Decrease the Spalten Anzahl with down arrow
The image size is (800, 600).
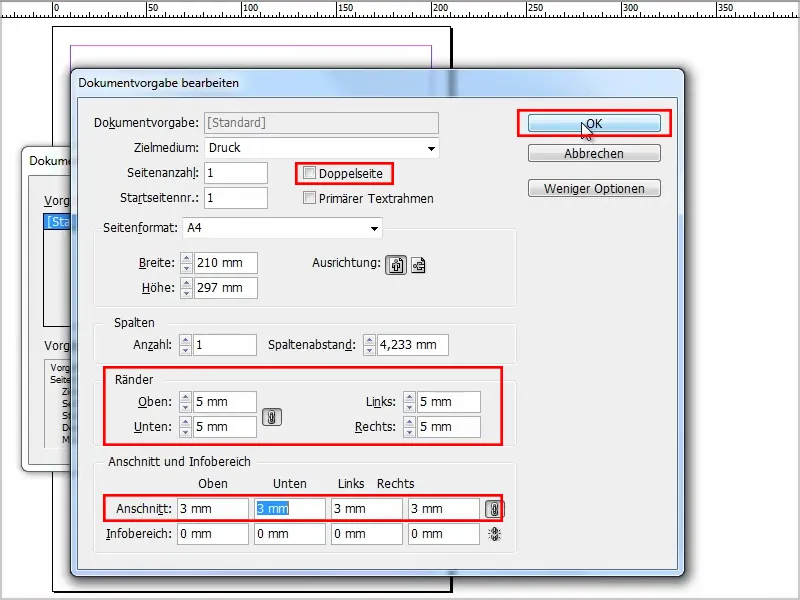186,350
